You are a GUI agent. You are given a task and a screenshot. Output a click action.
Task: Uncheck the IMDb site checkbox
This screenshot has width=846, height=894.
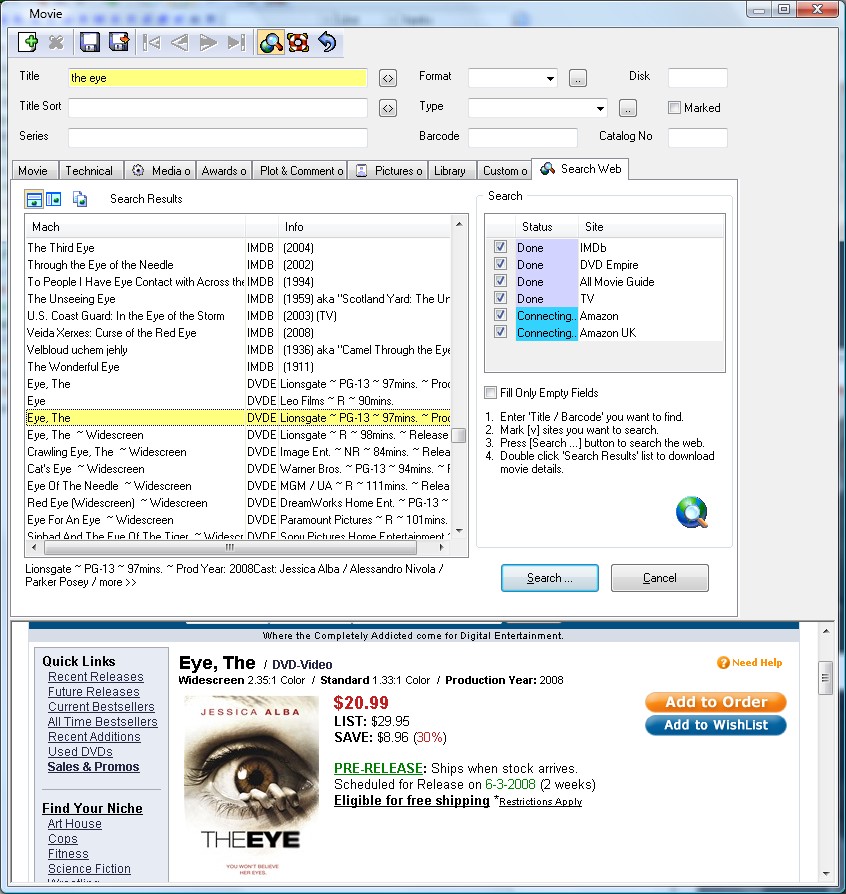(501, 247)
